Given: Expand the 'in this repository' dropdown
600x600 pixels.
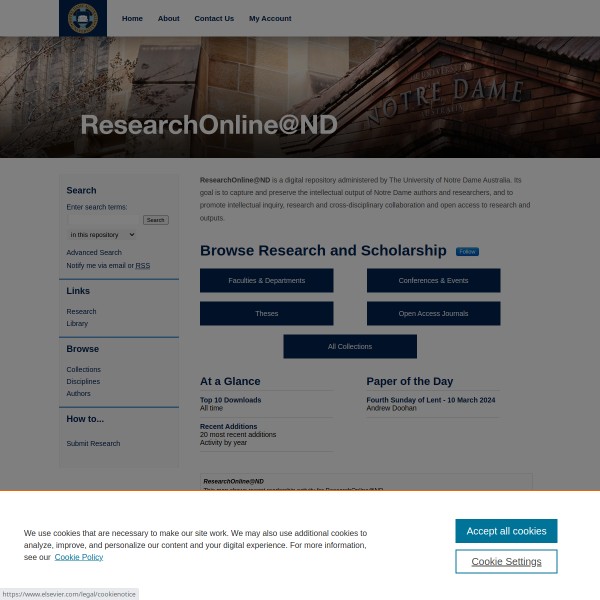Looking at the screenshot, I should pyautogui.click(x=101, y=235).
